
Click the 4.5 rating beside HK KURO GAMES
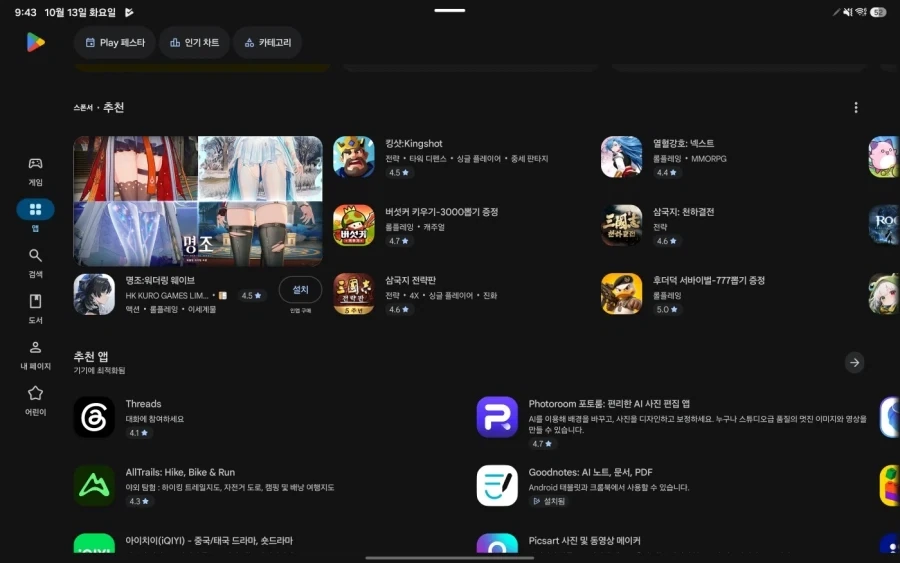click(x=251, y=296)
